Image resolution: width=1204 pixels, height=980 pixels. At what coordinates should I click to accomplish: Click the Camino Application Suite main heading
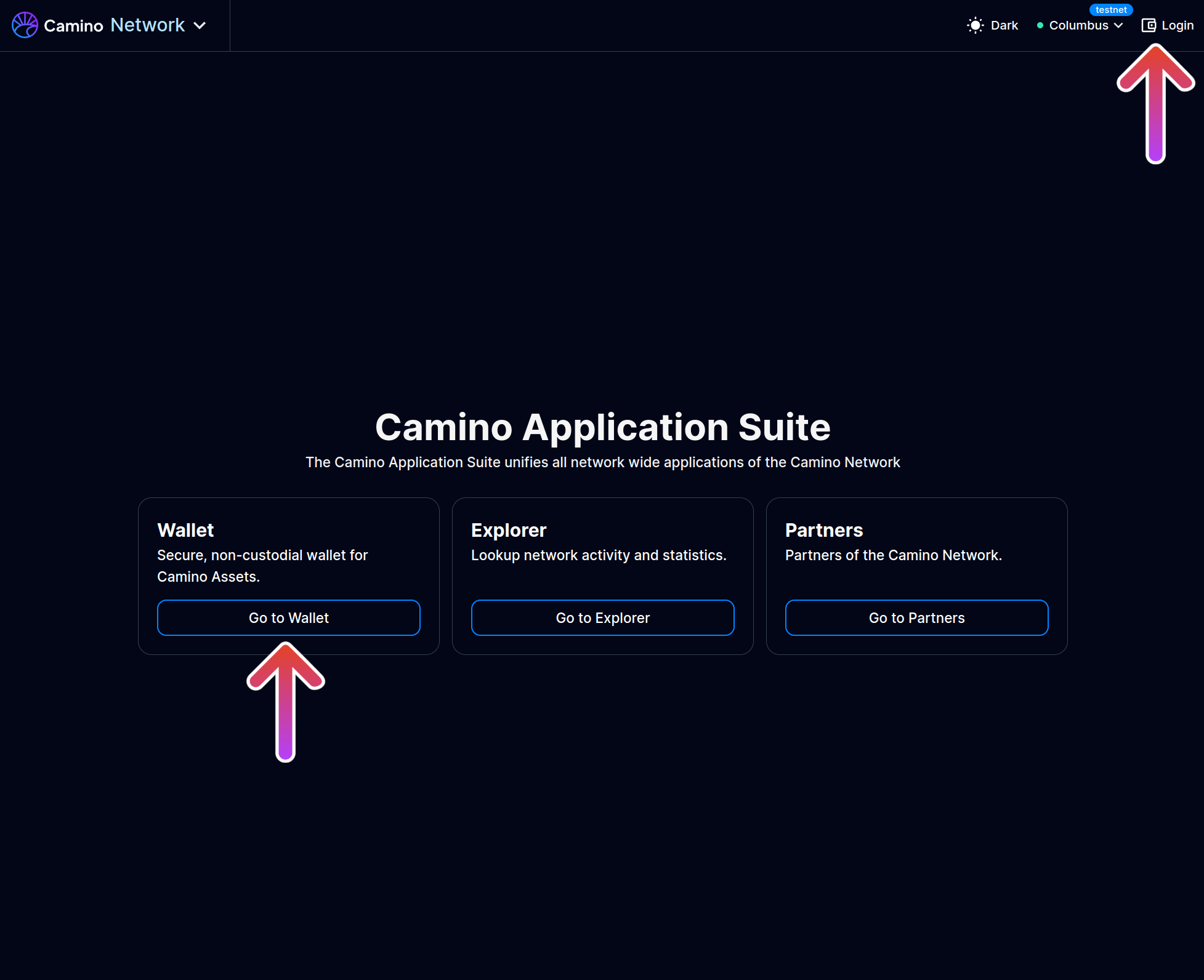(x=602, y=427)
